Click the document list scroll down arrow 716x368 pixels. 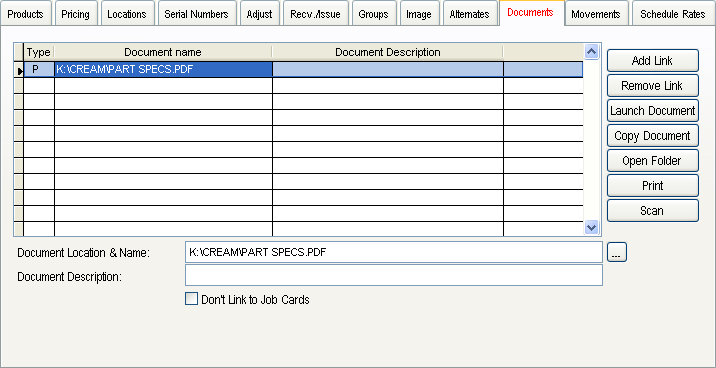[591, 226]
